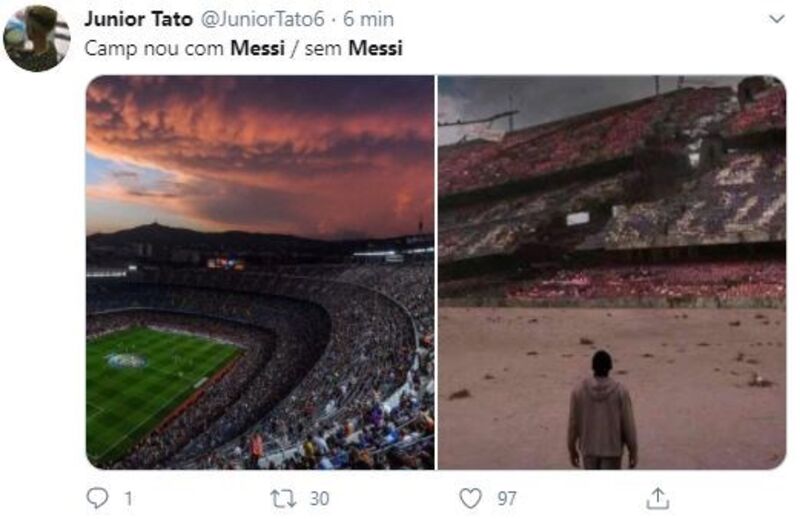Open the share upload arrow icon

click(x=658, y=498)
